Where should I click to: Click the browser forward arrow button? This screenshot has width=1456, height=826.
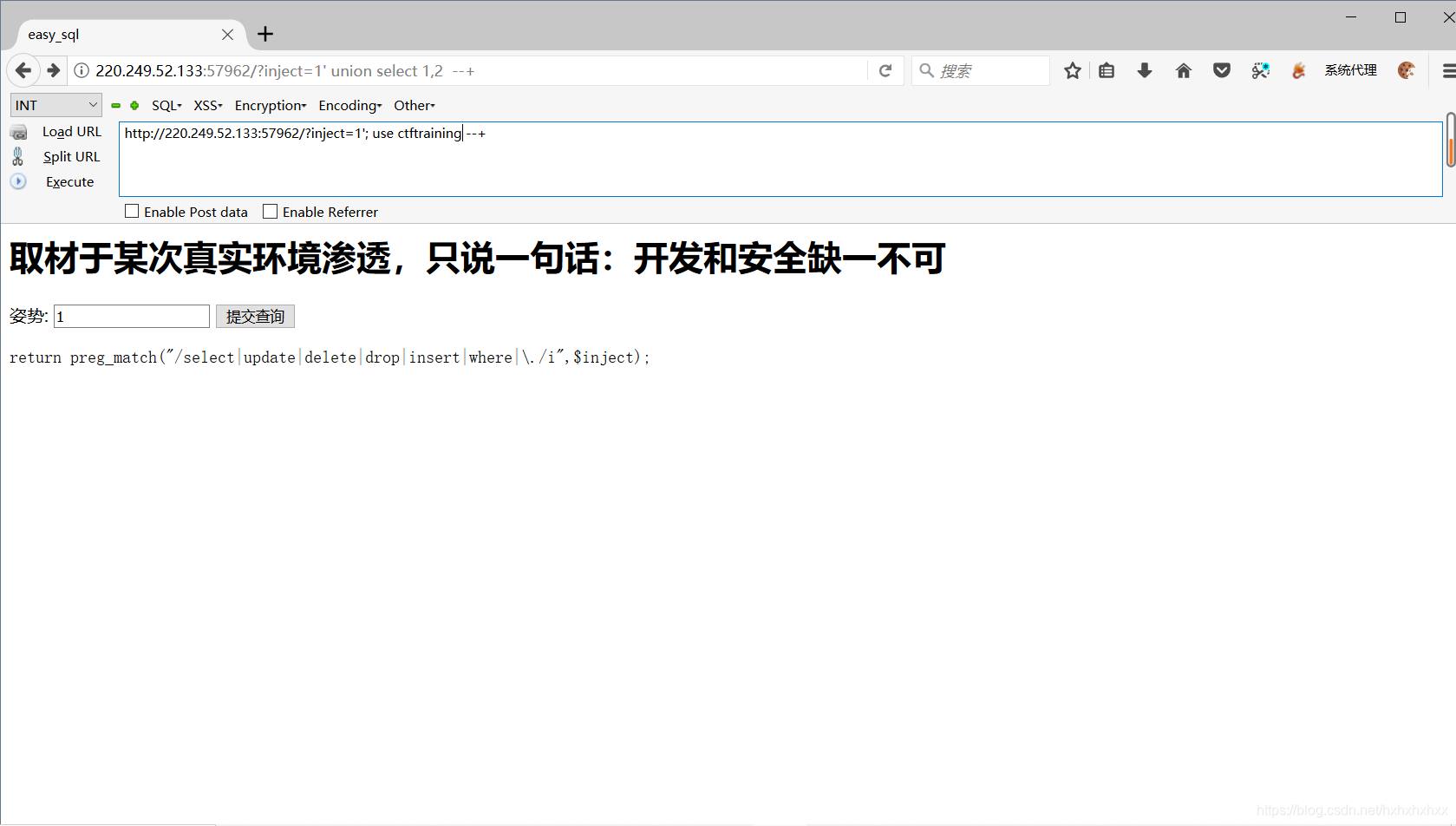pos(54,70)
